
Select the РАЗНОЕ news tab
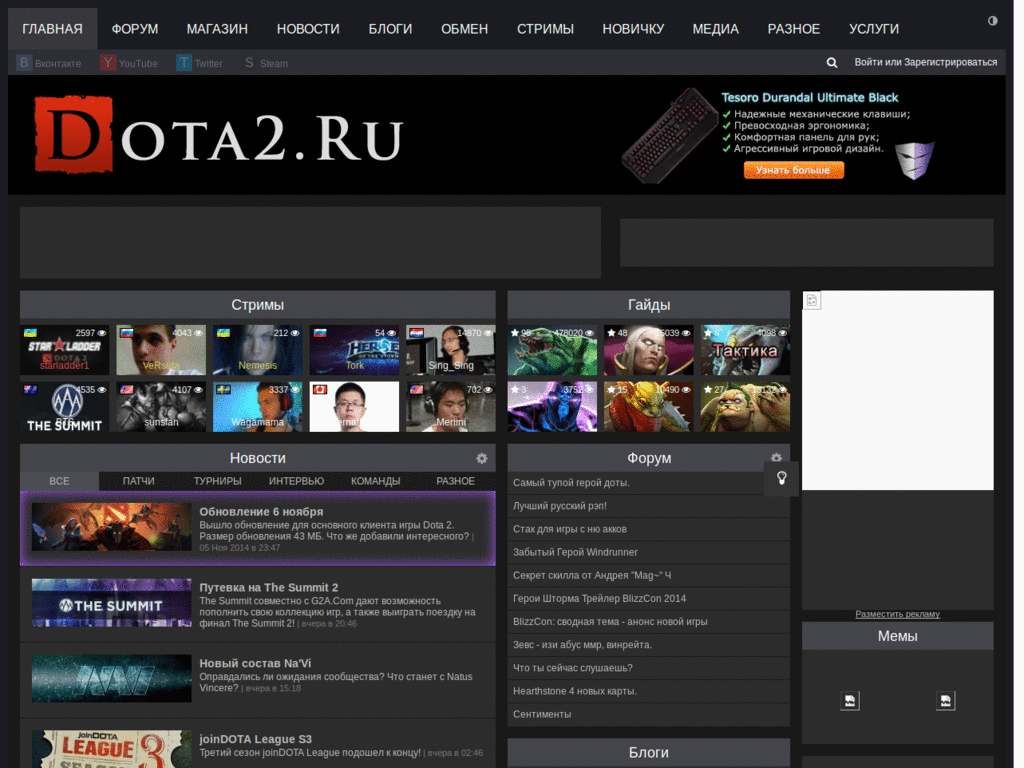coord(455,481)
